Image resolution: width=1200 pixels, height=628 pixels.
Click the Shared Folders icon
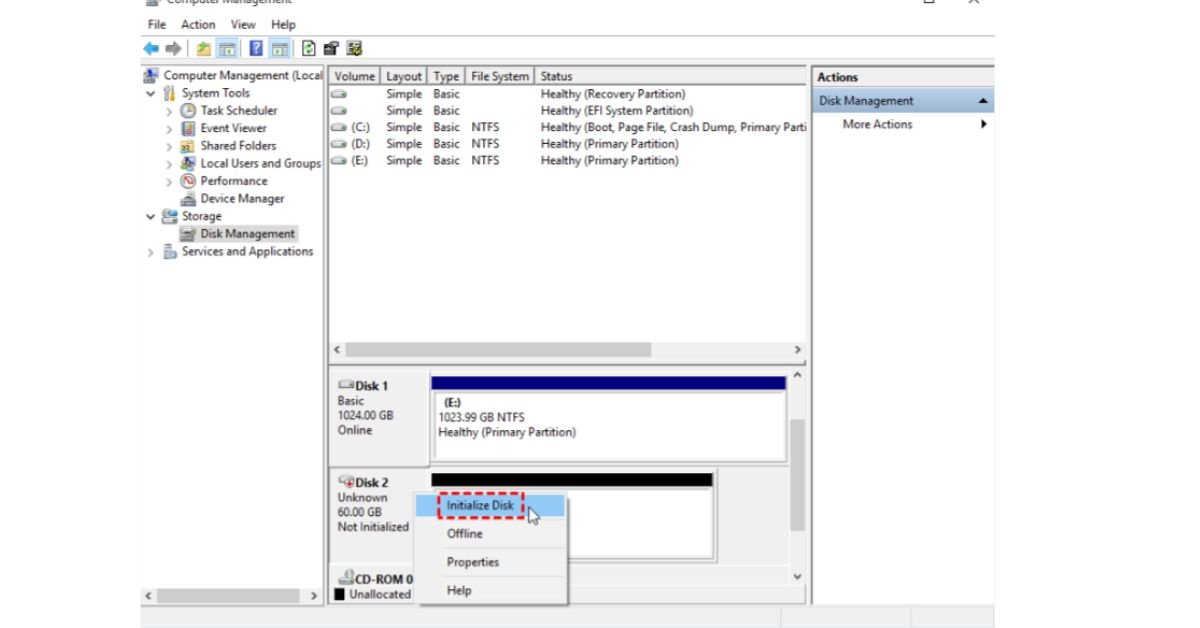(x=188, y=146)
